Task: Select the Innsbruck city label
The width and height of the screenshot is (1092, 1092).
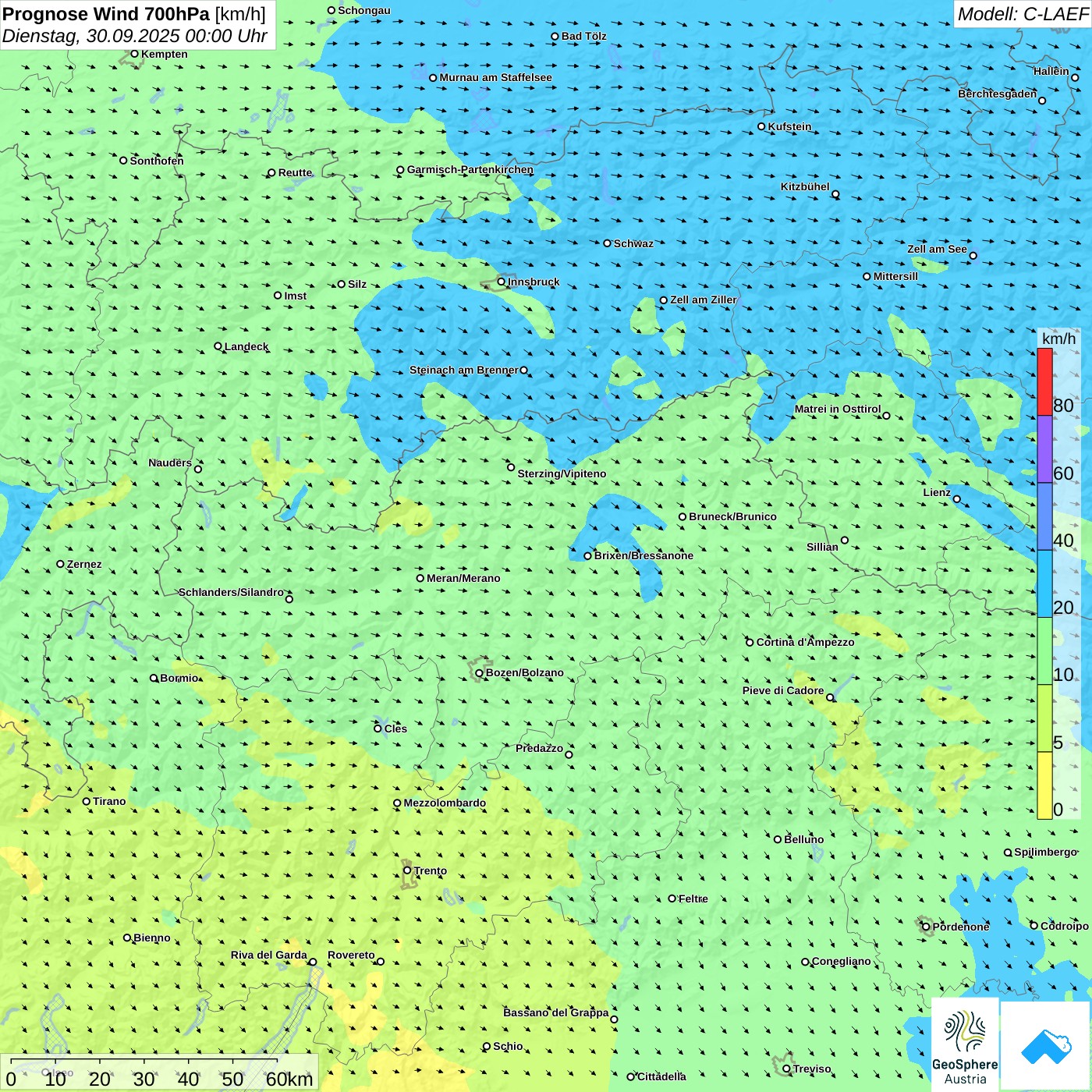Action: click(x=534, y=282)
